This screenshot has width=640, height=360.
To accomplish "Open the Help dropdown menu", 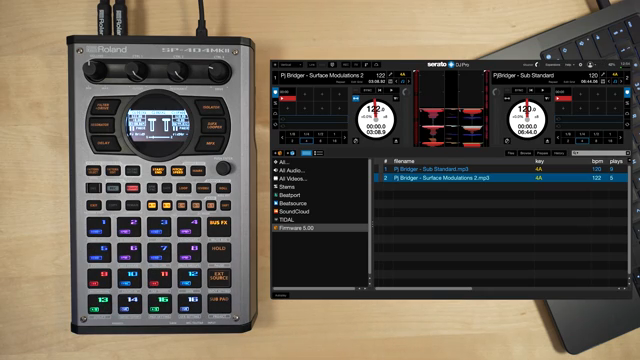I will pyautogui.click(x=569, y=64).
